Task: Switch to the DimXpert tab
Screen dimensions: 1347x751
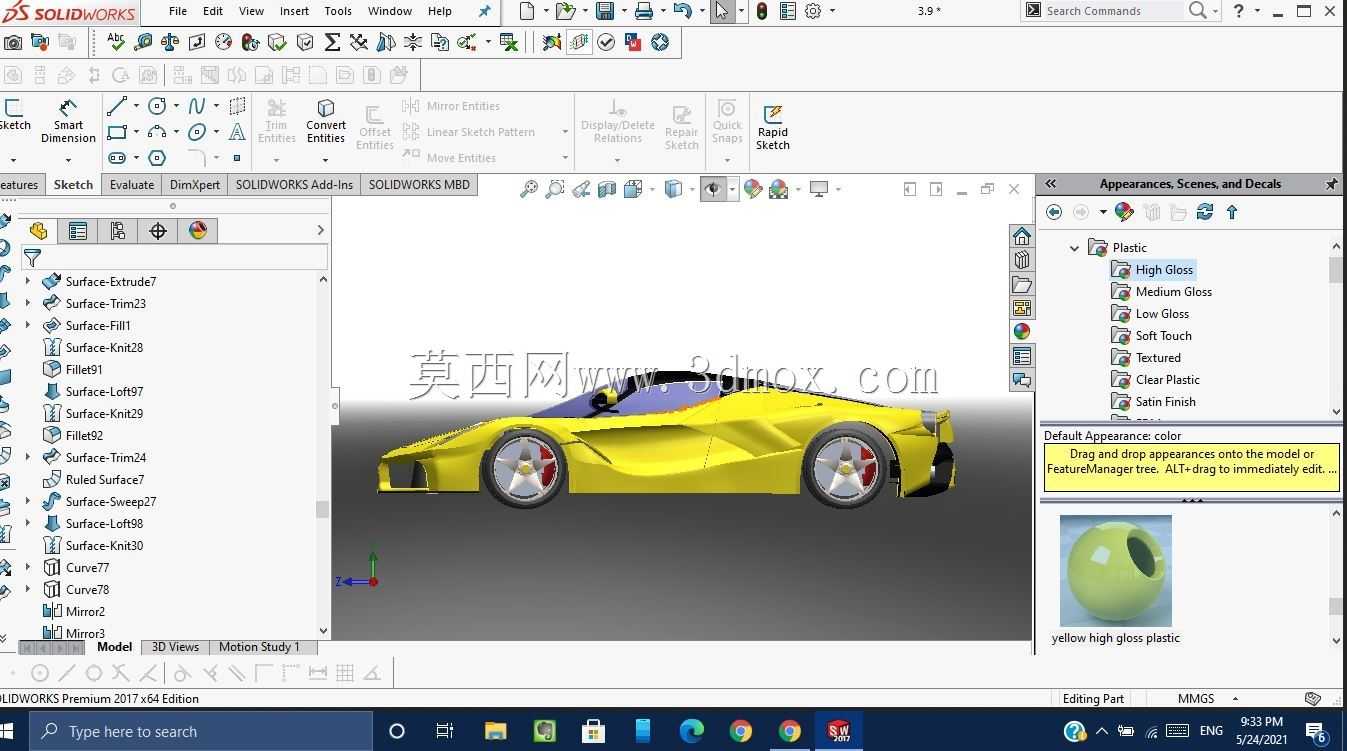Action: [x=194, y=185]
